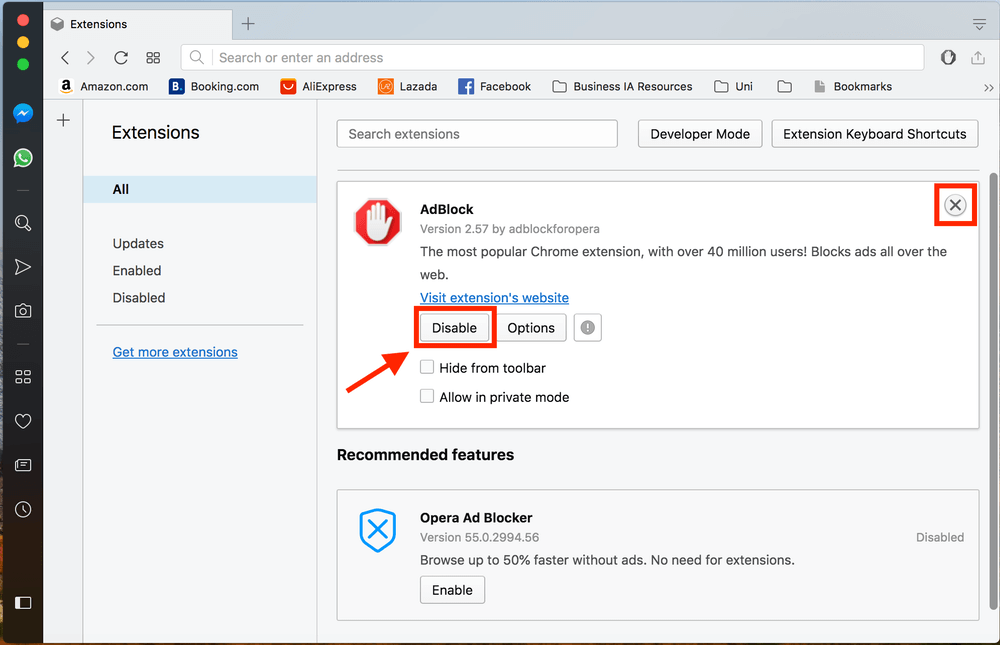Open the Snapshot camera tool
Image resolution: width=1000 pixels, height=645 pixels.
click(x=23, y=311)
